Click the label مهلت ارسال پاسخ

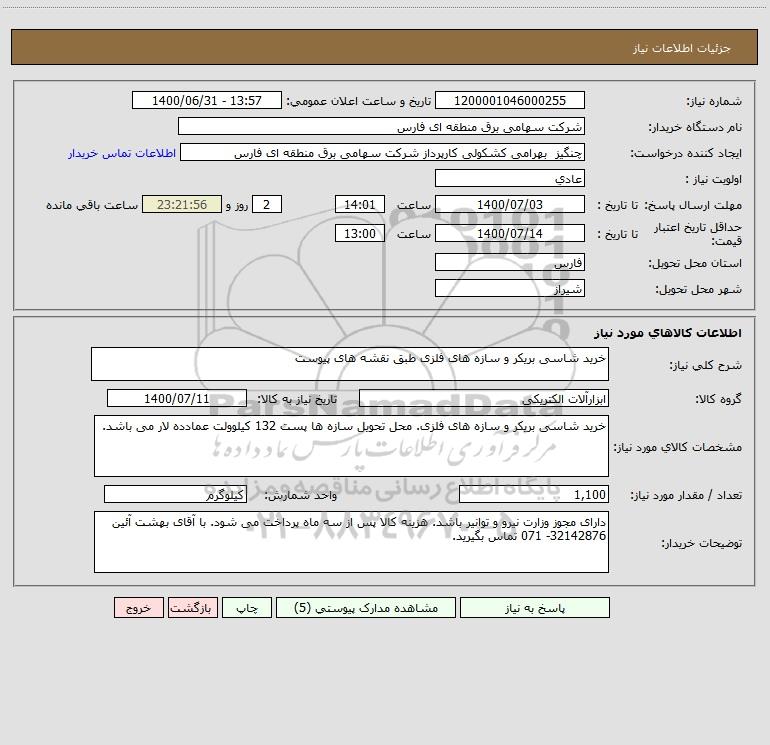(x=693, y=205)
